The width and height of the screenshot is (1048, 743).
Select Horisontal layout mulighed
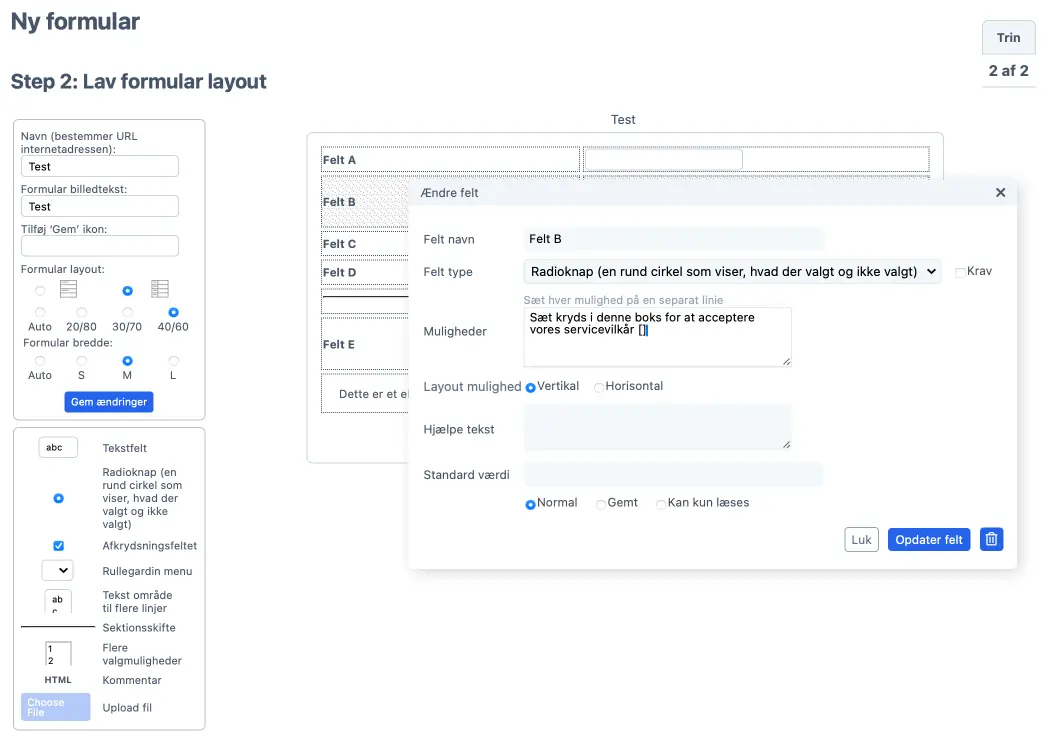599,388
